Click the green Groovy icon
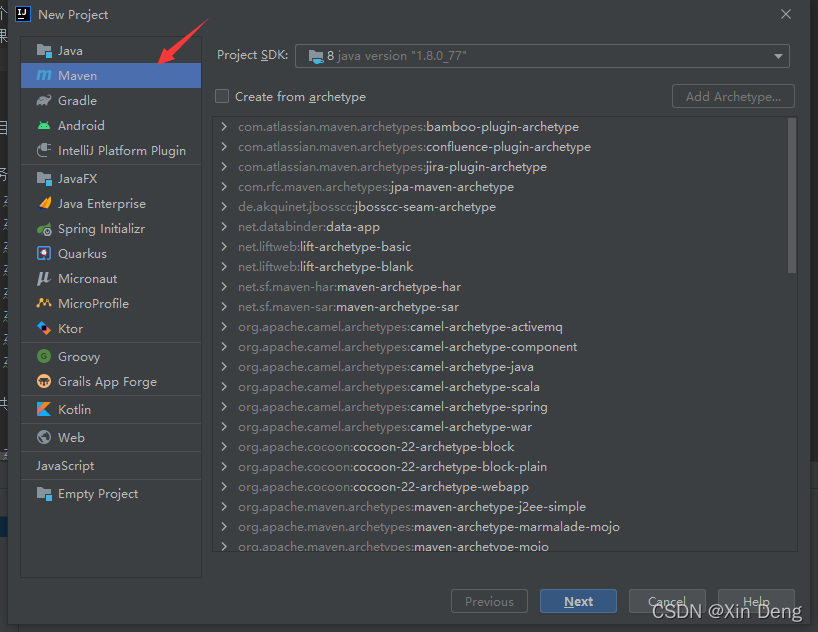 [44, 356]
